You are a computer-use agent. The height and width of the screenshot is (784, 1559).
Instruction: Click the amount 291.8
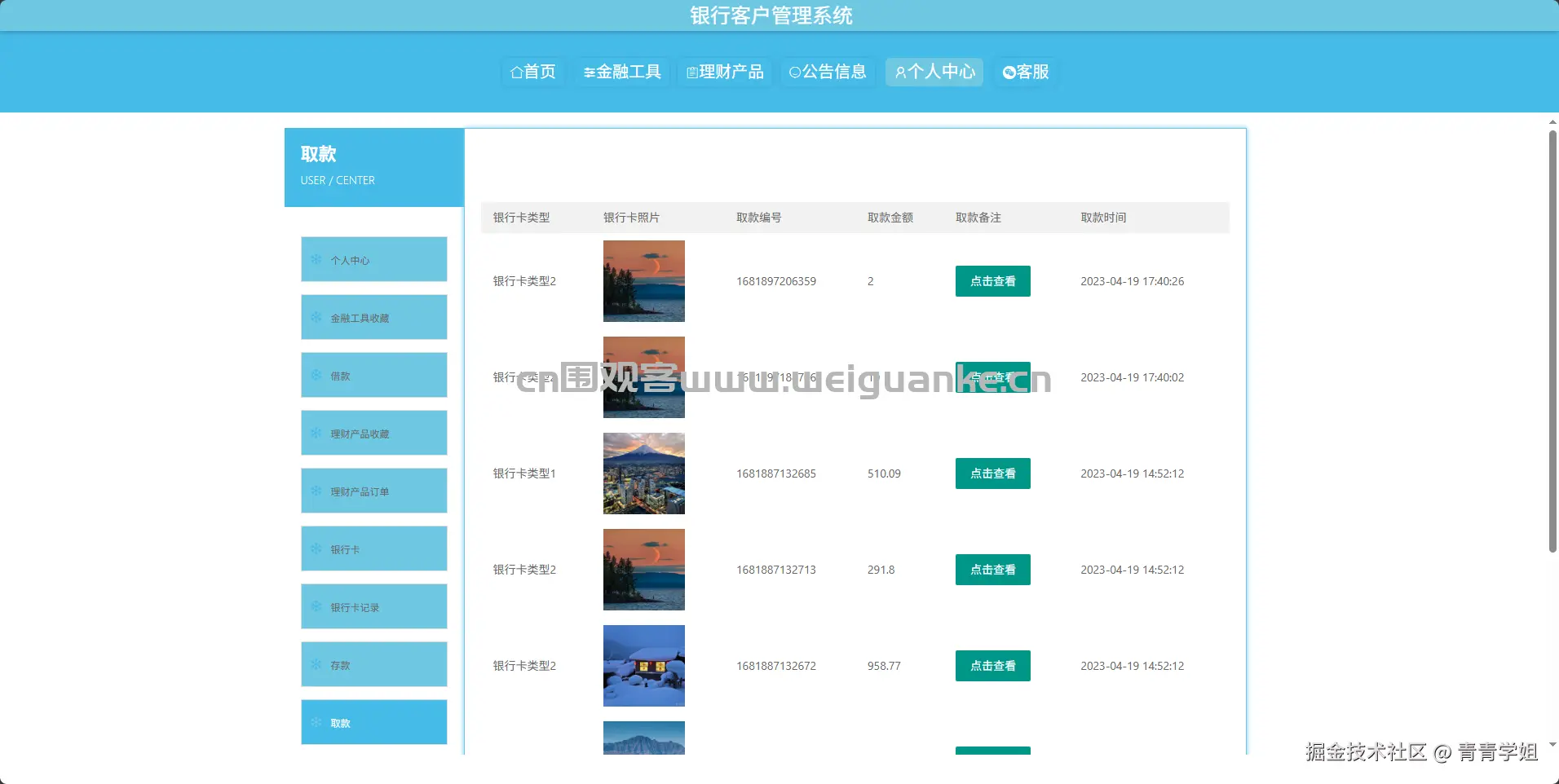tap(881, 570)
